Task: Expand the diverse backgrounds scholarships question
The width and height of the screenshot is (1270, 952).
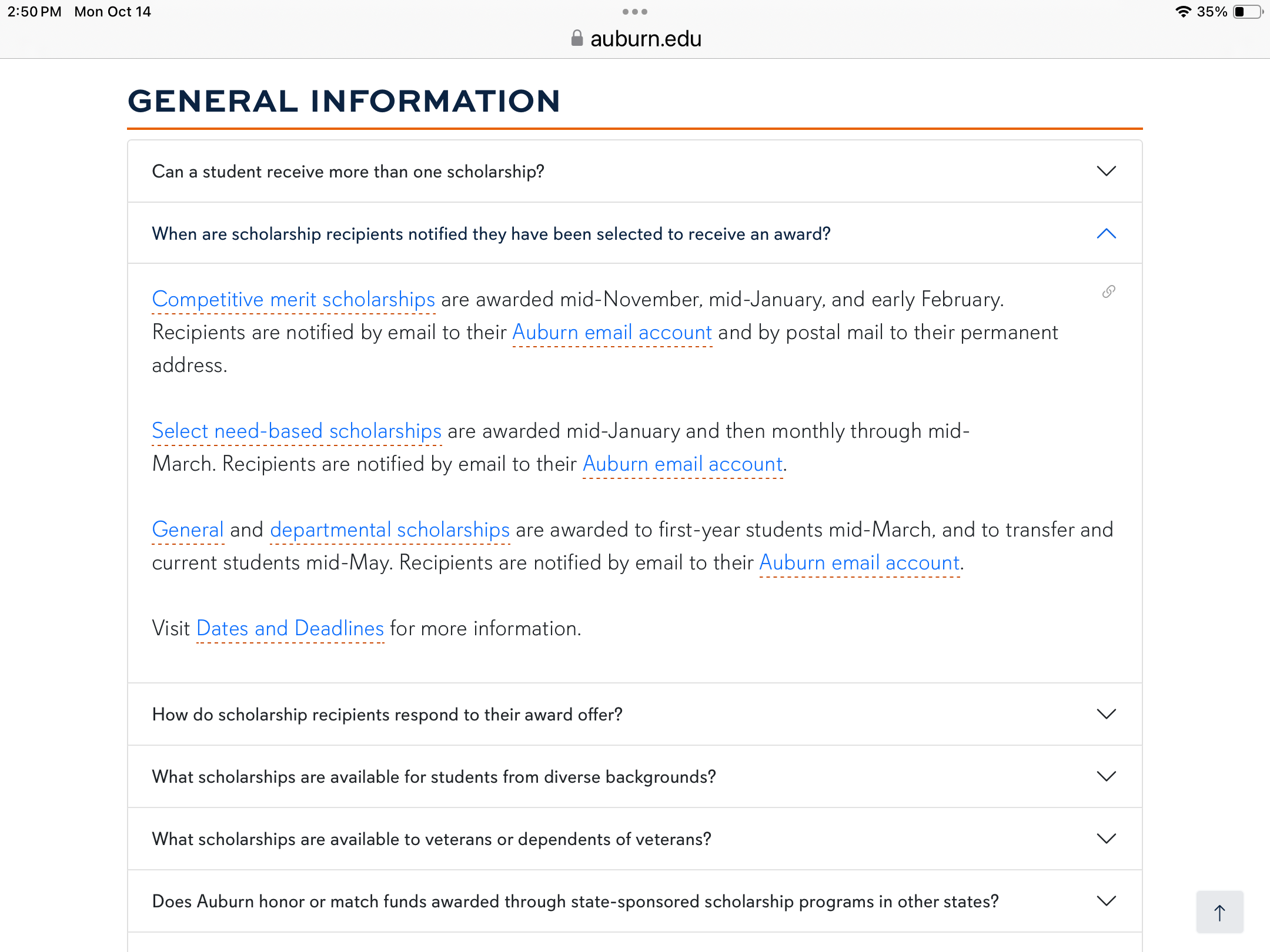Action: click(x=635, y=777)
